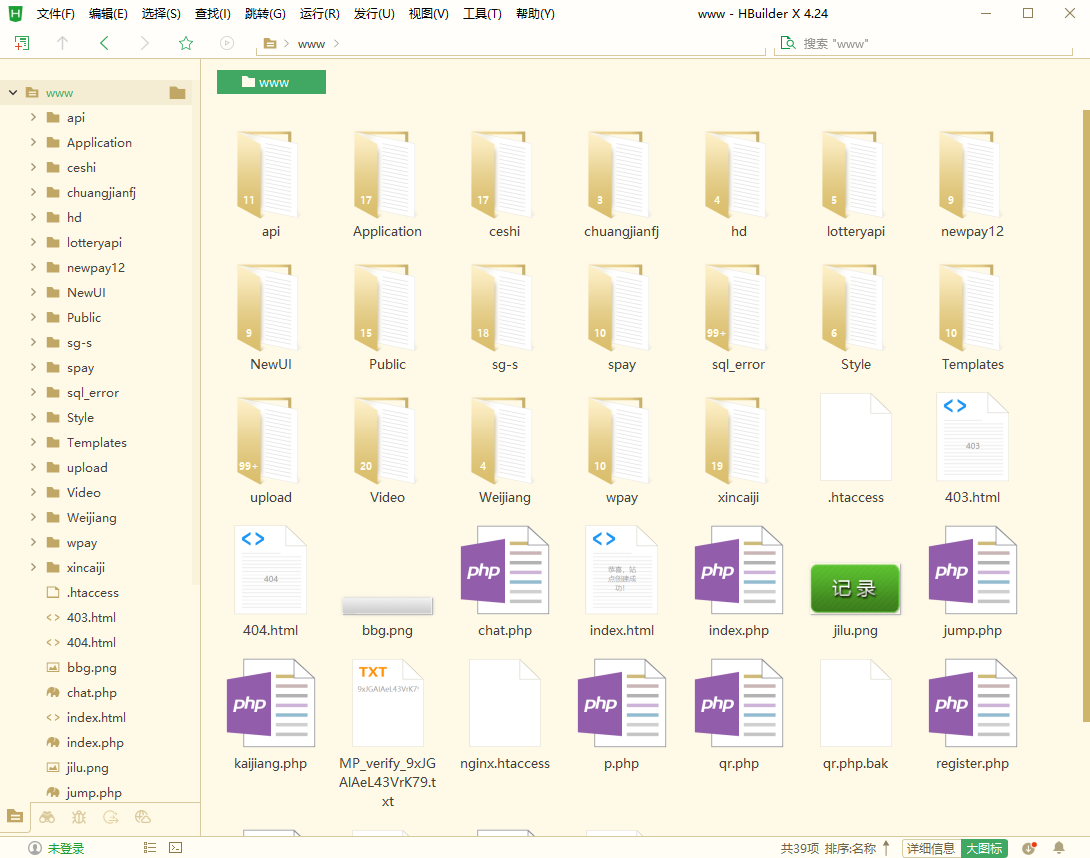Screen dimensions: 1090x858
Task: Click the notification bell icon
Action: pyautogui.click(x=1059, y=848)
